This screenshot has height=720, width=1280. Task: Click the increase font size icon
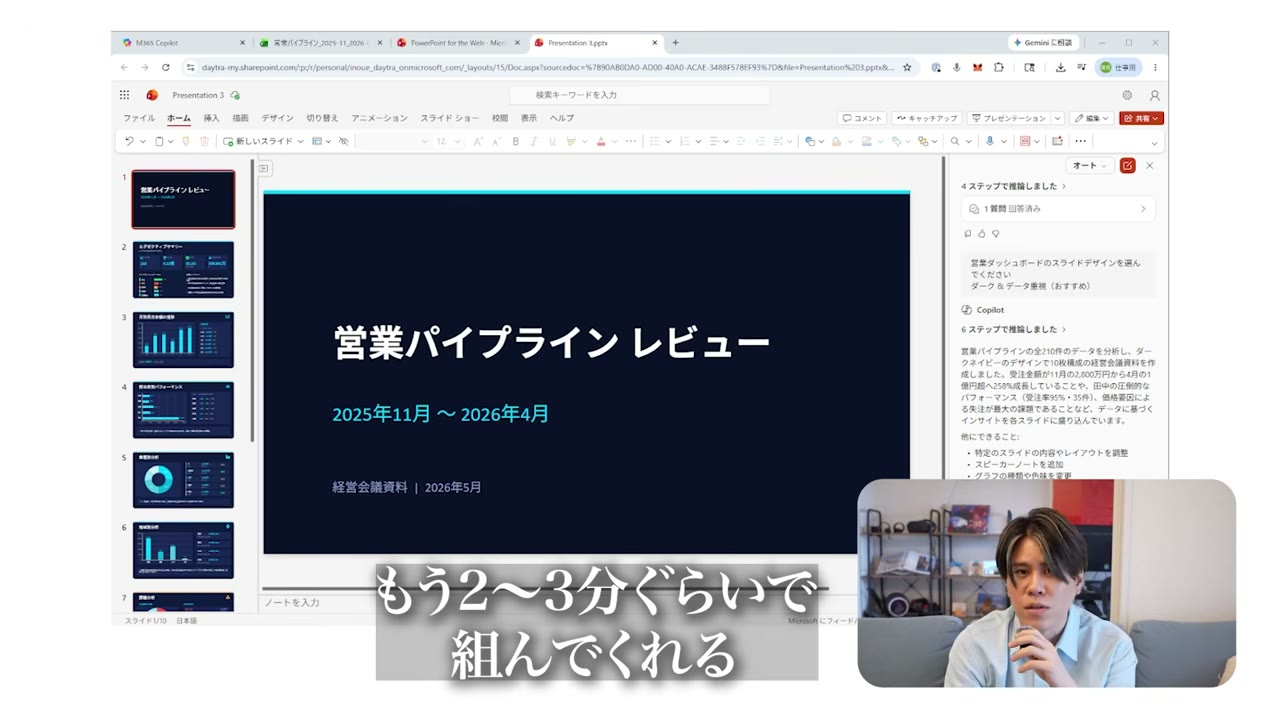478,141
